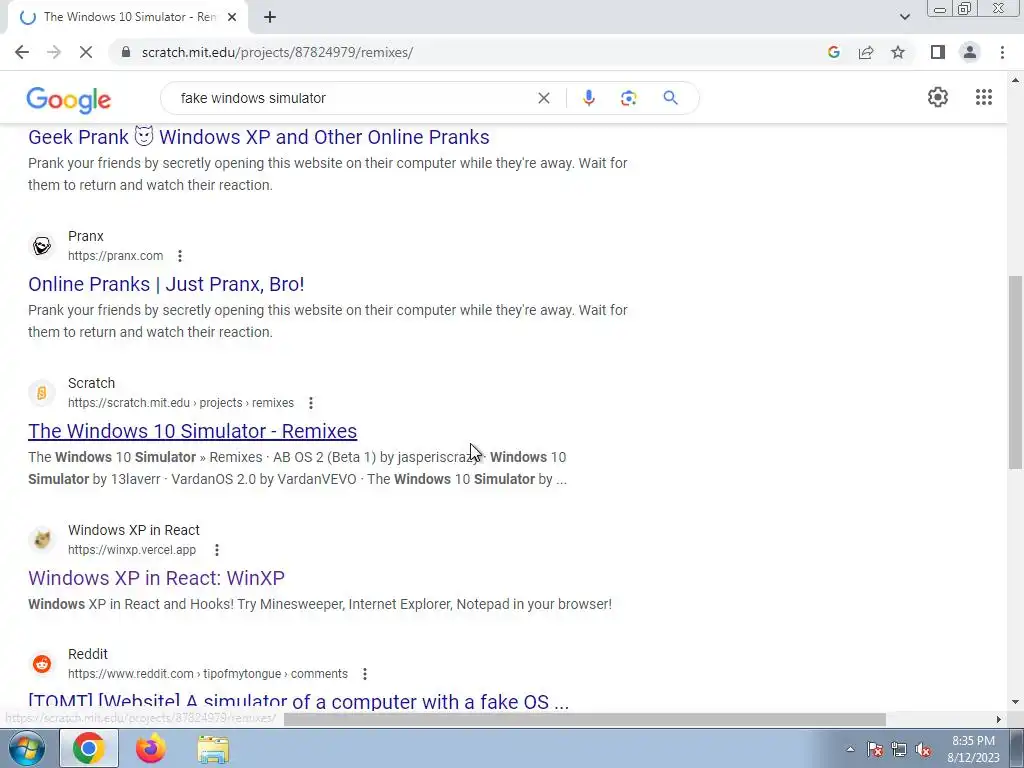Open more options for Scratch result
Viewport: 1024px width, 768px height.
311,403
